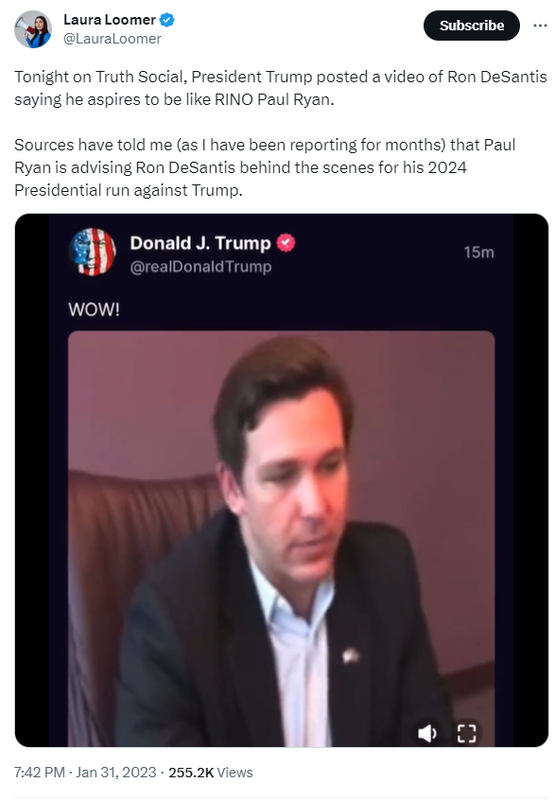Click the red verified badge next to Donald J. Trump
This screenshot has width=554, height=800.
tap(286, 243)
